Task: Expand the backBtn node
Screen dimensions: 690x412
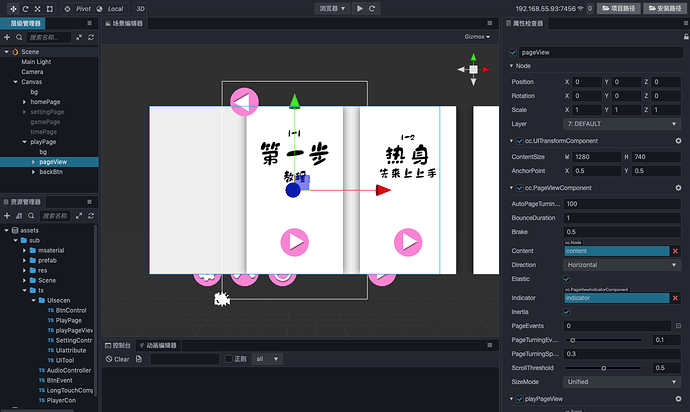Action: click(33, 172)
